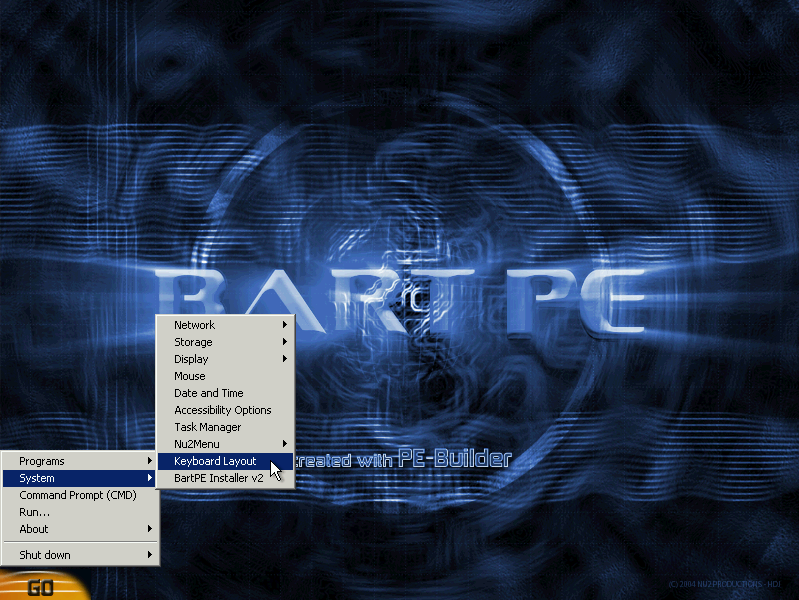Choose Mouse settings
Screen dimensions: 799x600
pos(225,376)
